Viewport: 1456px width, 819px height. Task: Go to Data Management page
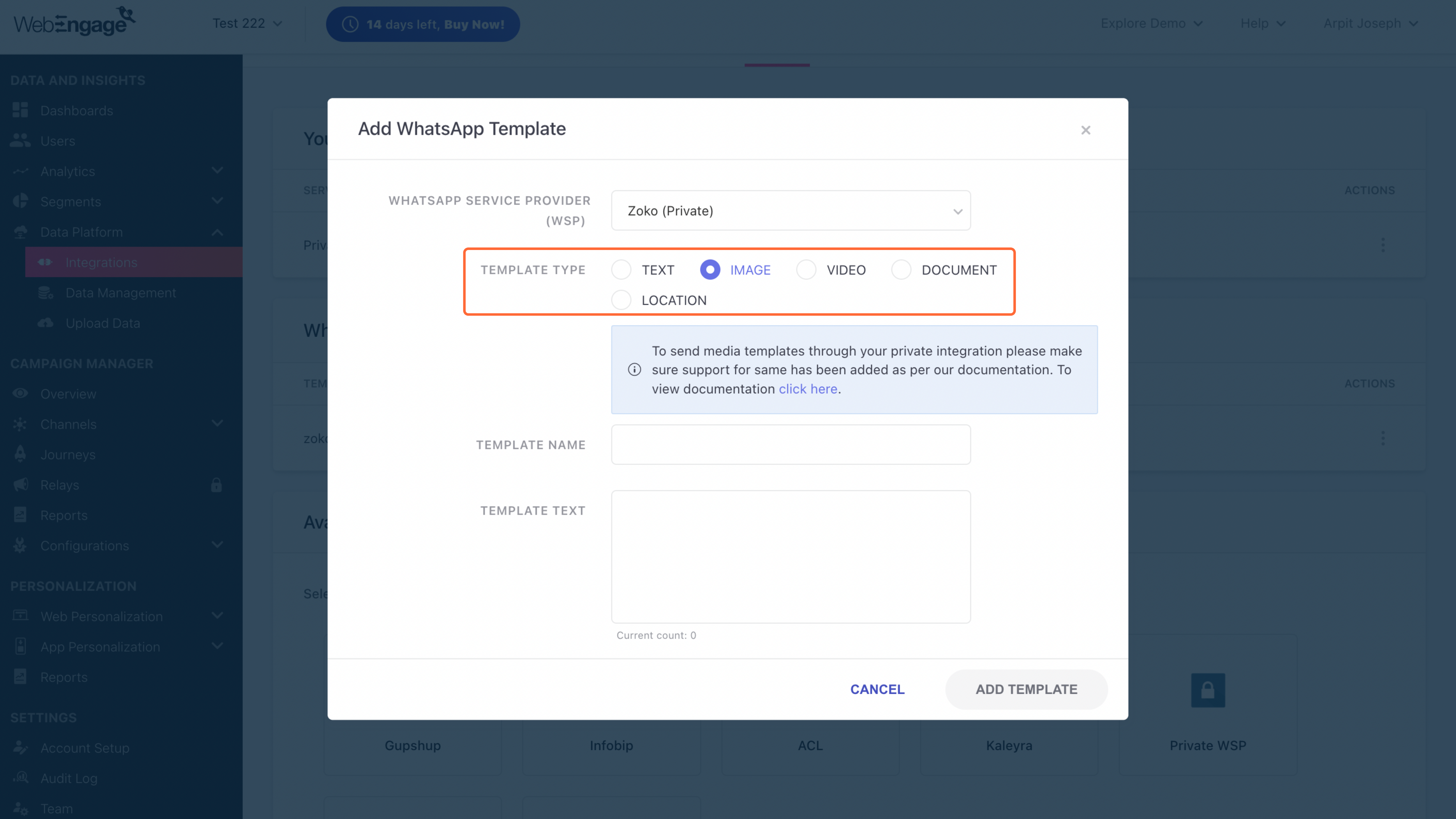[x=121, y=293]
